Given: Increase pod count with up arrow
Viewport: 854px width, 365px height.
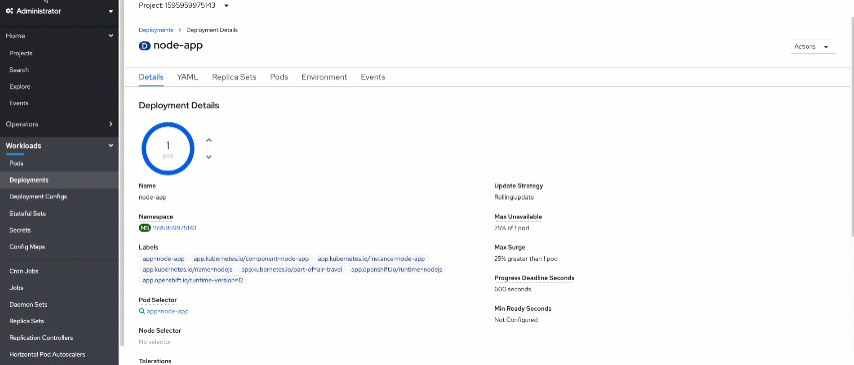Looking at the screenshot, I should pyautogui.click(x=209, y=140).
